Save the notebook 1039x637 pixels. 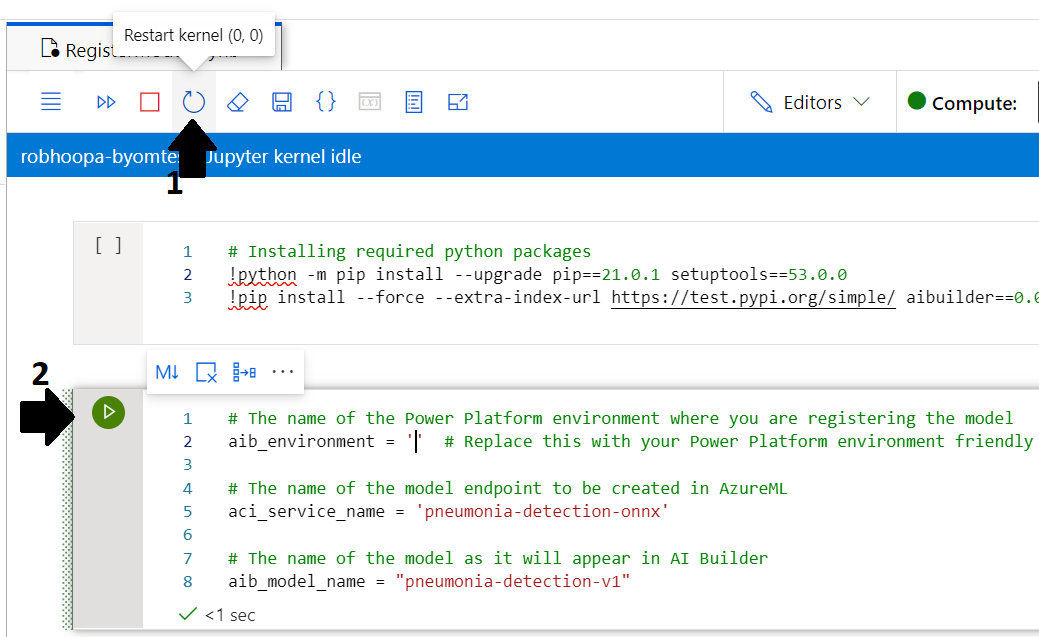(x=281, y=101)
